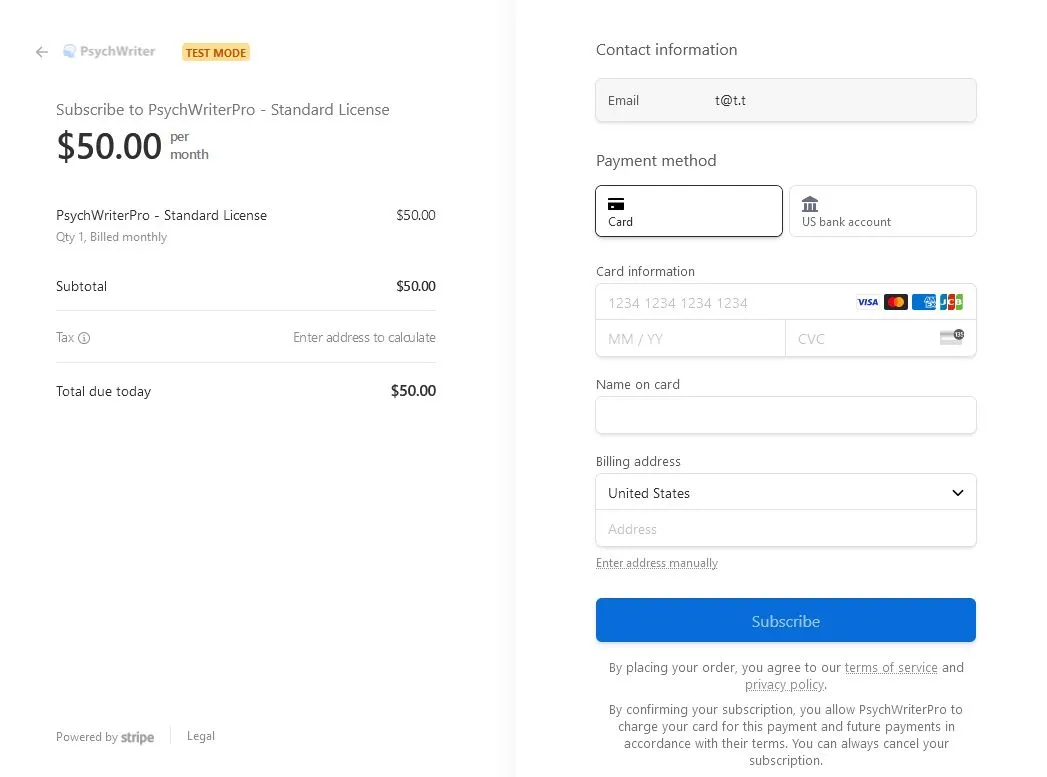Click the Subscribe button

[785, 620]
